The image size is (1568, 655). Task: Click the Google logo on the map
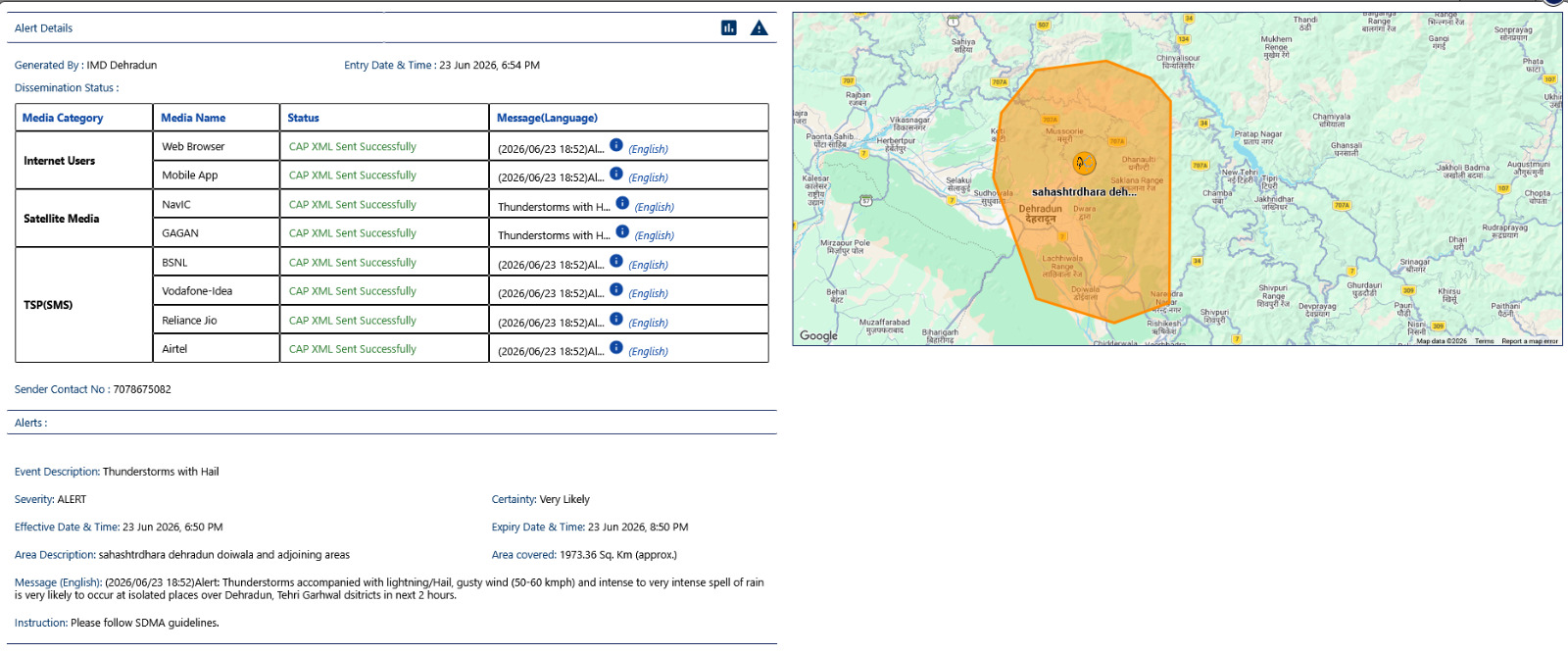(x=818, y=335)
